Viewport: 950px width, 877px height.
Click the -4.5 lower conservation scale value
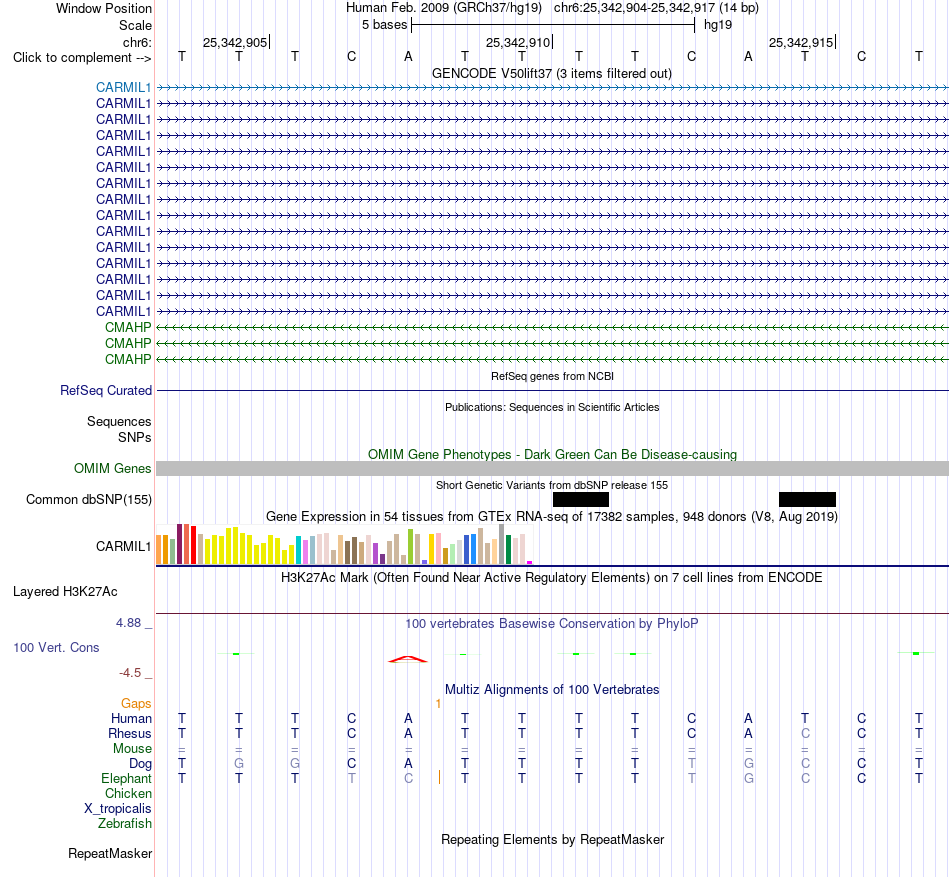point(130,673)
